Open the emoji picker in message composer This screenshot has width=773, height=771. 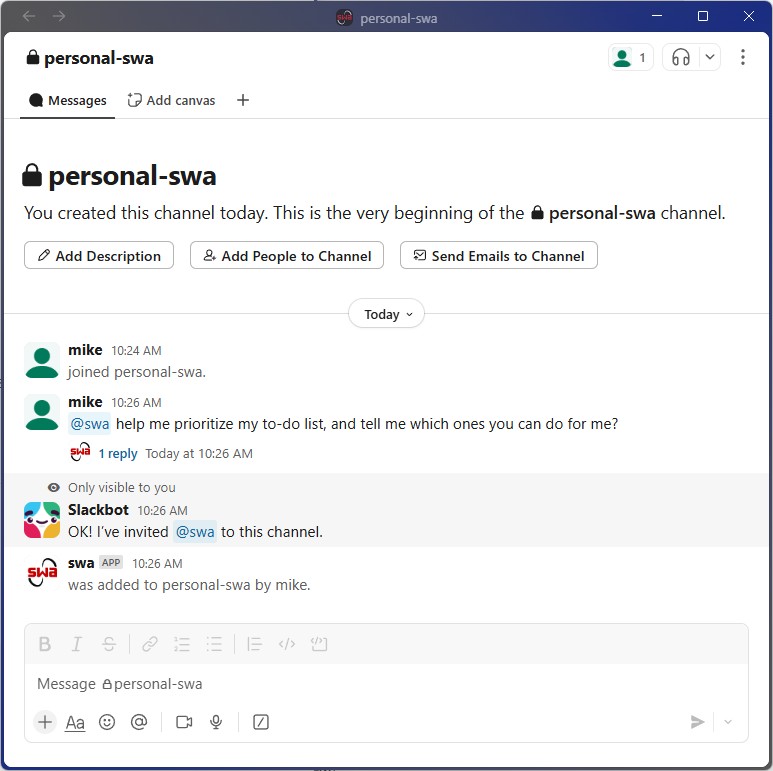pos(106,722)
